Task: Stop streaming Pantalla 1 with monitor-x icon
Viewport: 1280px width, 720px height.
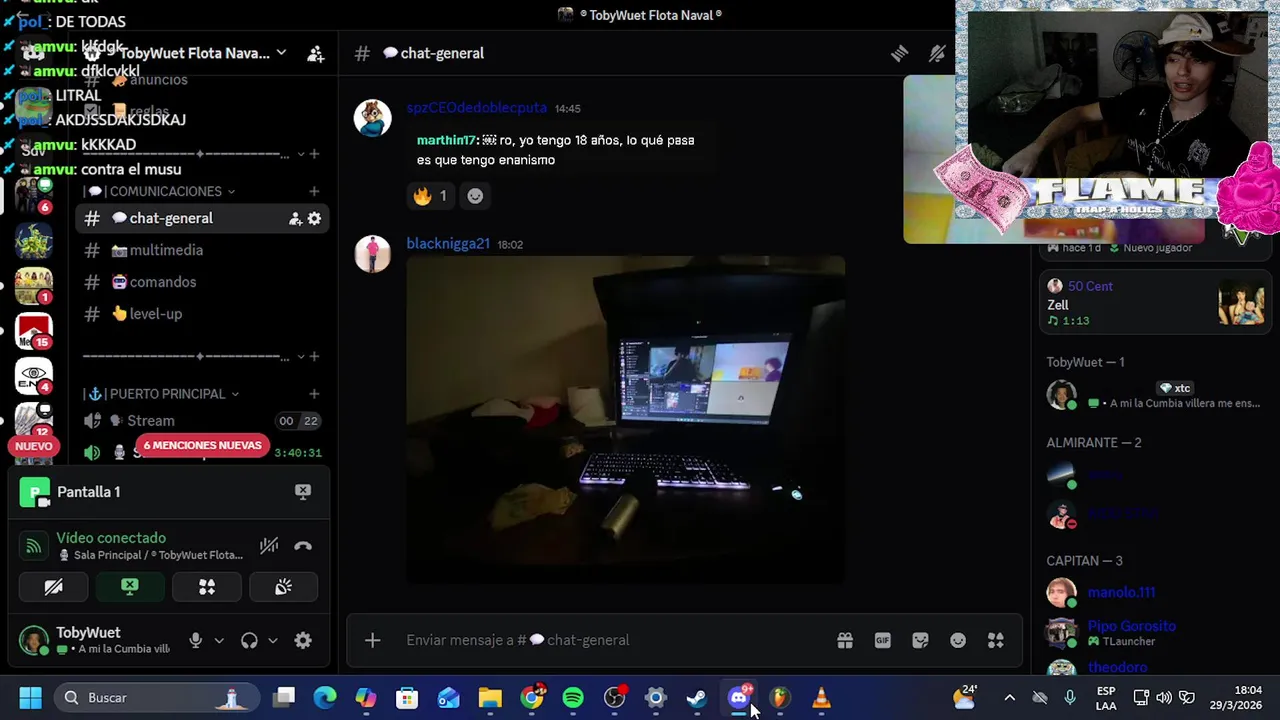Action: pos(303,491)
